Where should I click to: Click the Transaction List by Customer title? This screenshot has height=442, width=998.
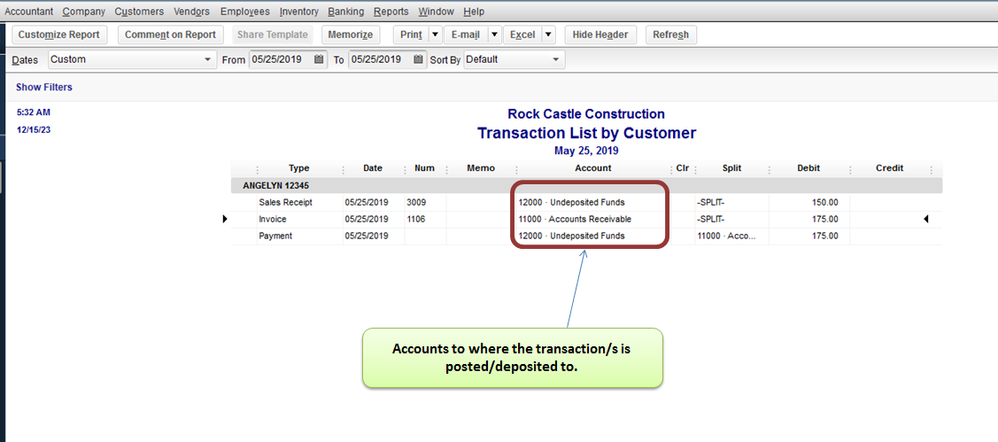586,133
